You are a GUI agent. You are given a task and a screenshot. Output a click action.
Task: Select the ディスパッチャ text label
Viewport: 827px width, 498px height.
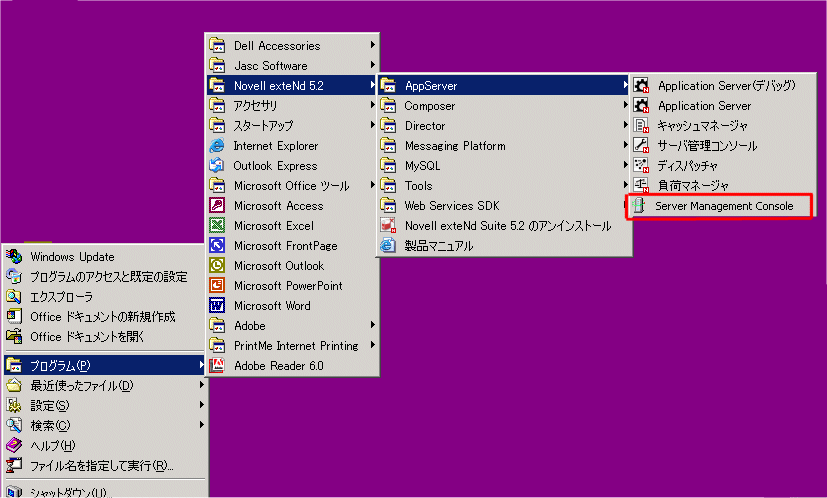pos(687,166)
